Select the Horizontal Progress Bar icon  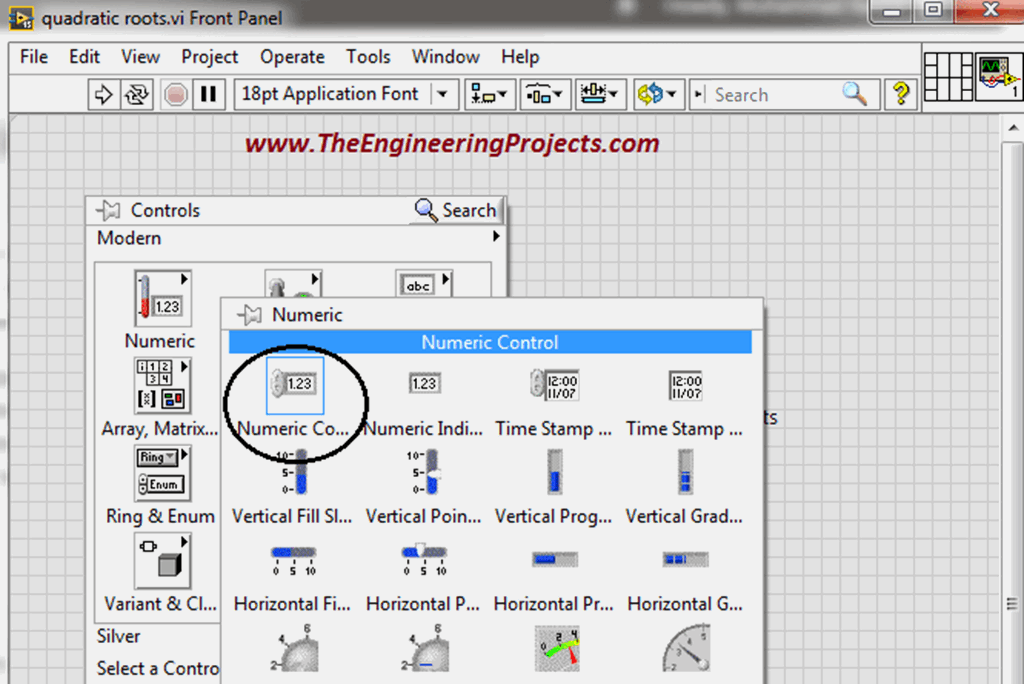(554, 559)
